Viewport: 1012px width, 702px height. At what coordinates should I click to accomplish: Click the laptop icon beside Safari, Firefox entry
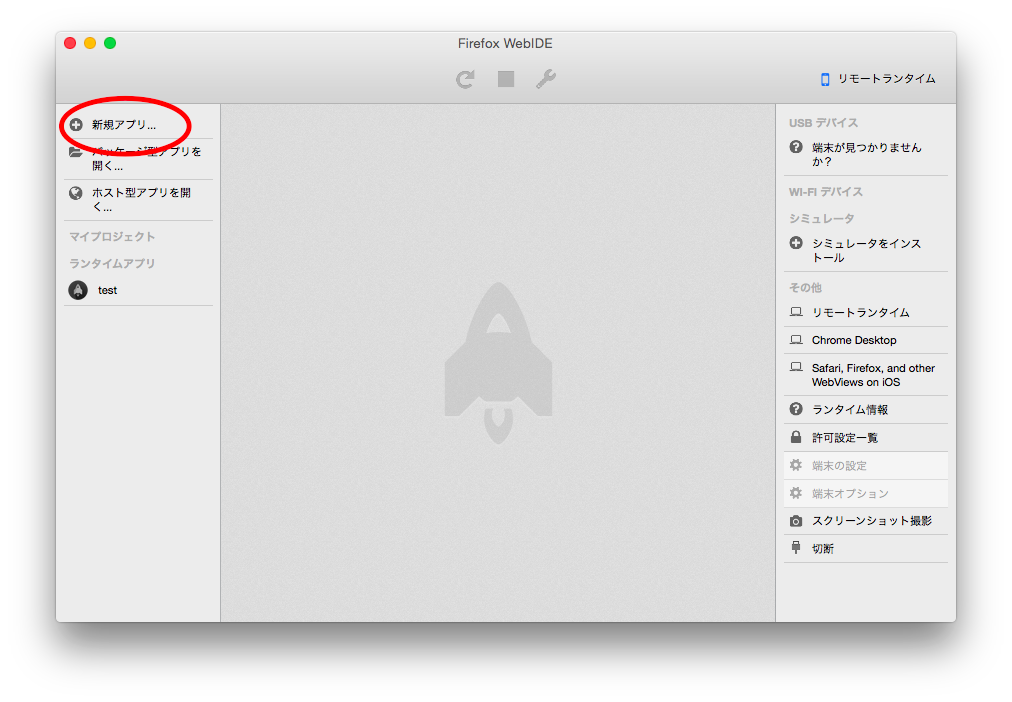click(796, 368)
